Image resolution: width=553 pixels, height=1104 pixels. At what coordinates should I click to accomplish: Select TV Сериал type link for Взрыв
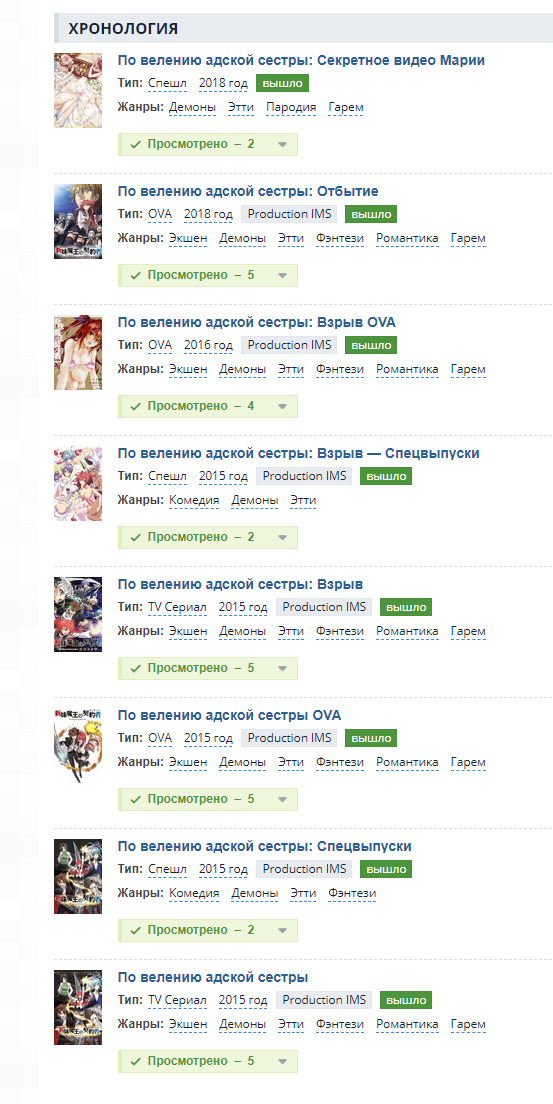point(178,607)
